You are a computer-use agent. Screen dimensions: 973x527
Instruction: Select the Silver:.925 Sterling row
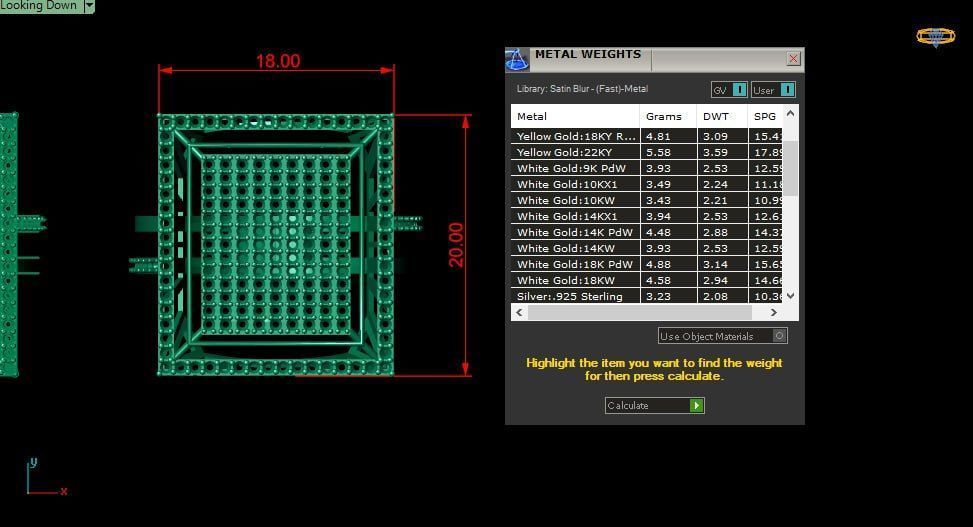(647, 296)
